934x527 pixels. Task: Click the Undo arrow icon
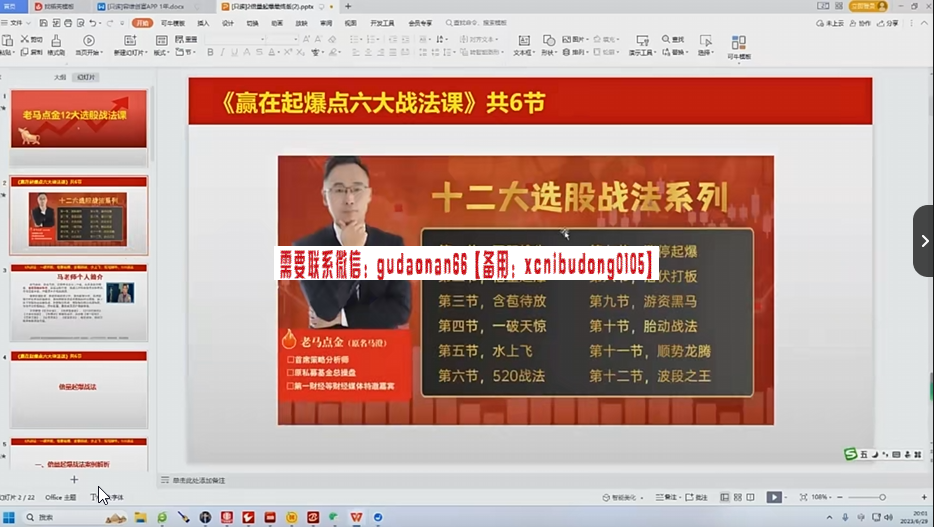[92, 23]
